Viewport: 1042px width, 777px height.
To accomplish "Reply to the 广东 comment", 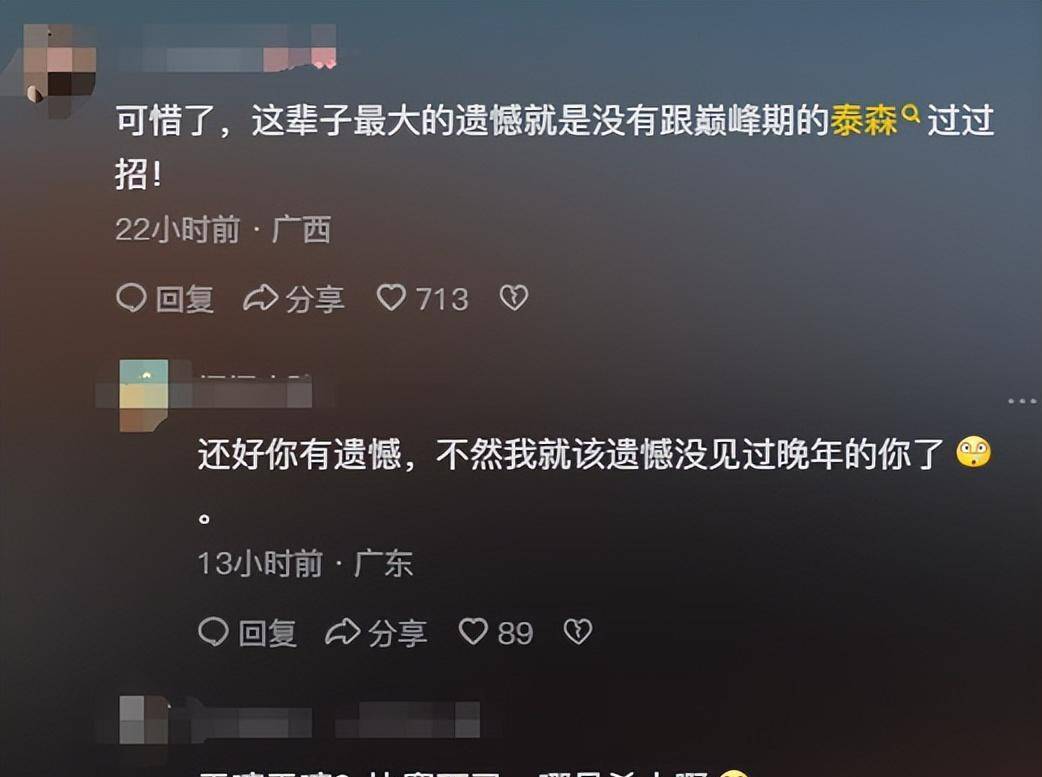I will tap(247, 632).
